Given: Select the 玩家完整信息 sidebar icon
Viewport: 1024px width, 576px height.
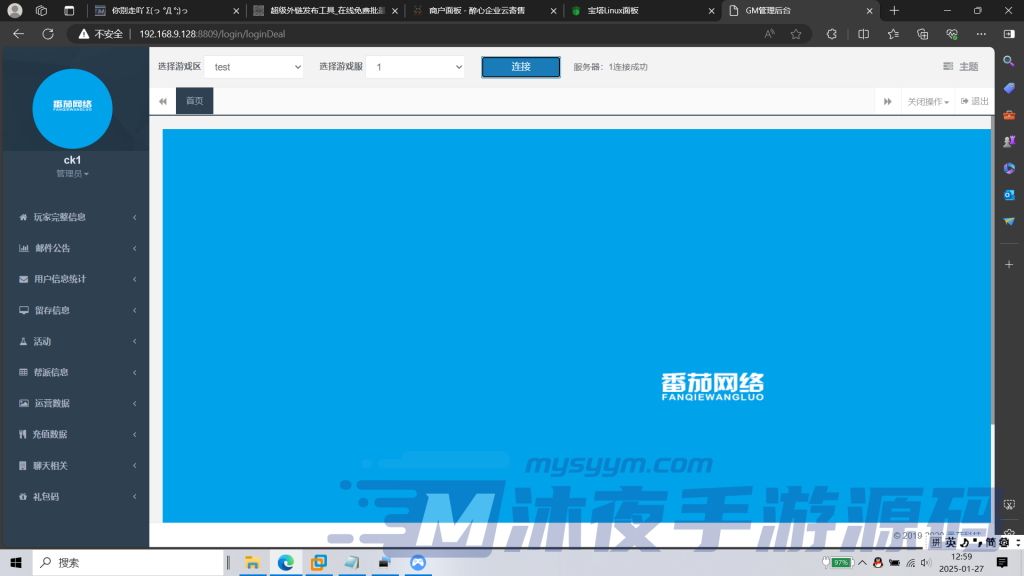Looking at the screenshot, I should (23, 217).
